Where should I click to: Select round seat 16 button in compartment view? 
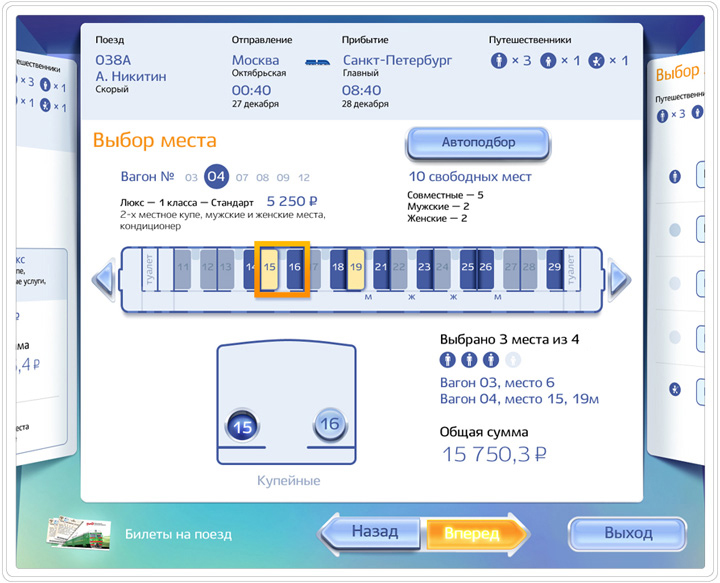click(330, 425)
